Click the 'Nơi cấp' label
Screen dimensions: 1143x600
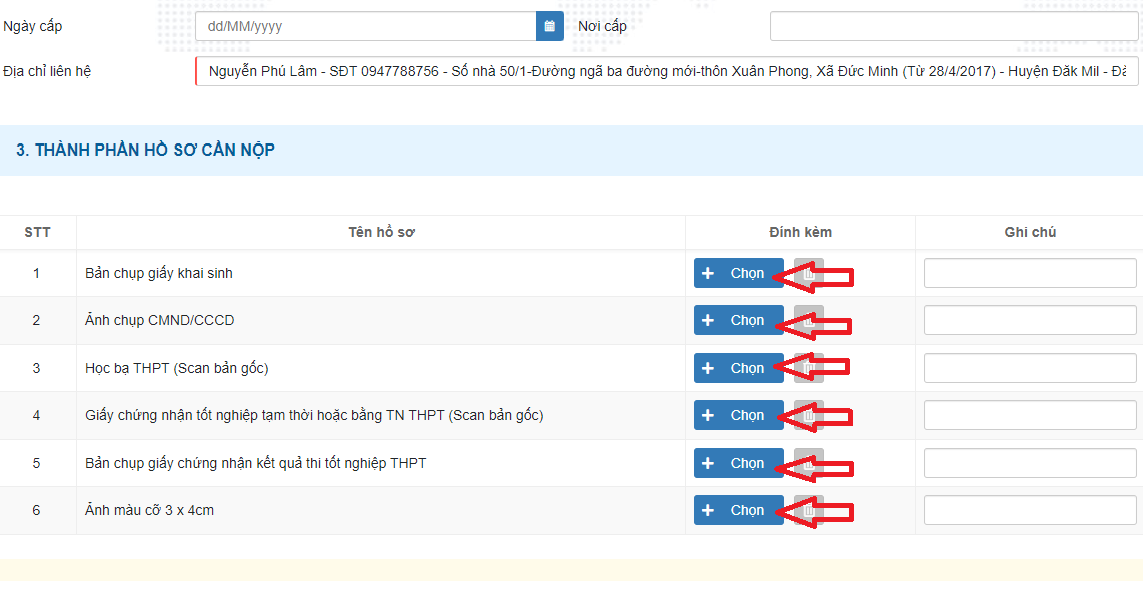[x=602, y=26]
